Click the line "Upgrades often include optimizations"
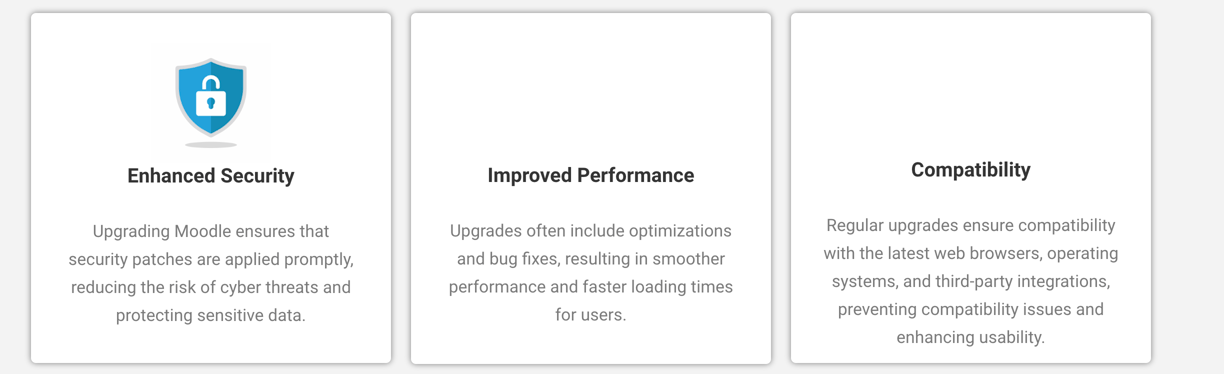The image size is (1224, 374). [591, 231]
